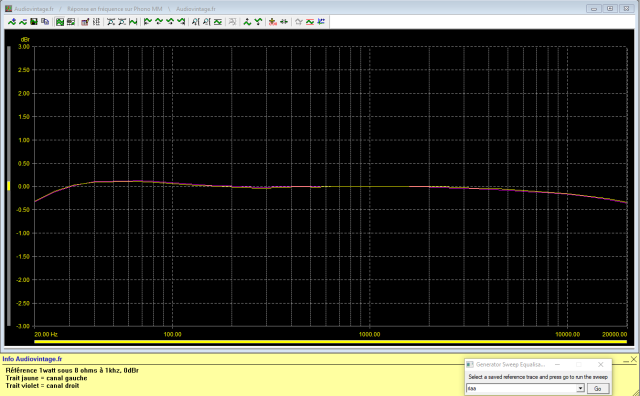
Task: Click the trace between horizontal lines icon
Action: pyautogui.click(x=218, y=22)
